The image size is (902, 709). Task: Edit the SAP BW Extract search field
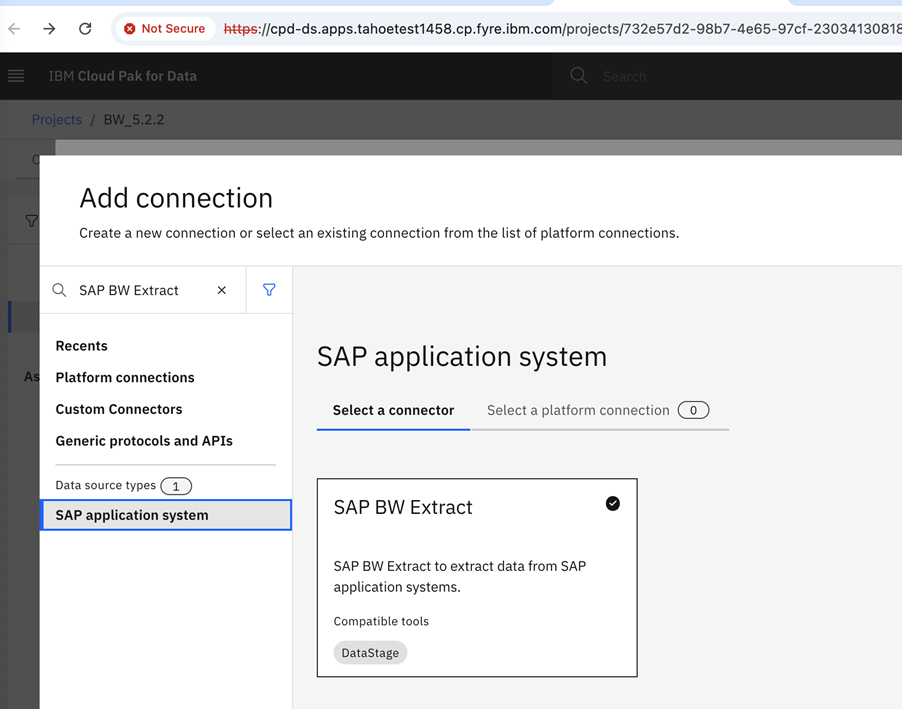click(x=144, y=290)
